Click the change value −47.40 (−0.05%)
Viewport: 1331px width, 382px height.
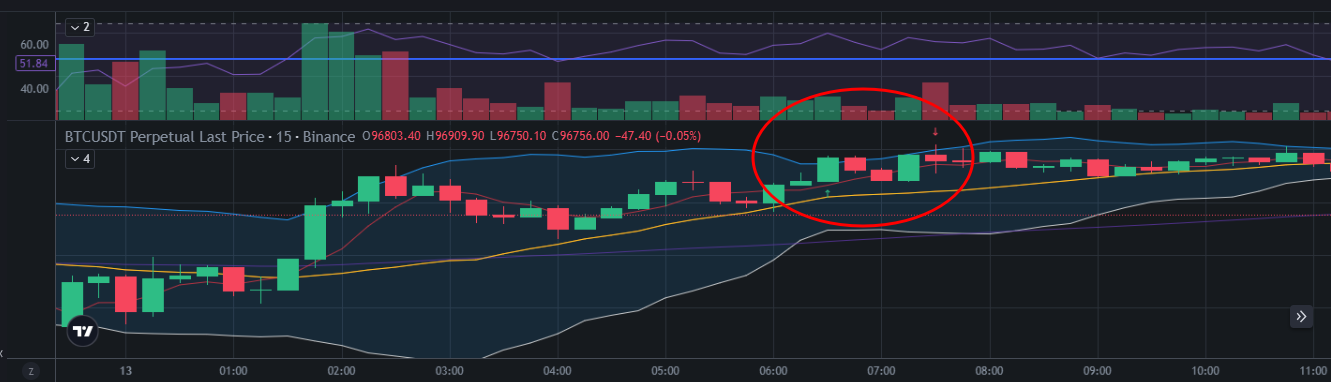[x=658, y=136]
